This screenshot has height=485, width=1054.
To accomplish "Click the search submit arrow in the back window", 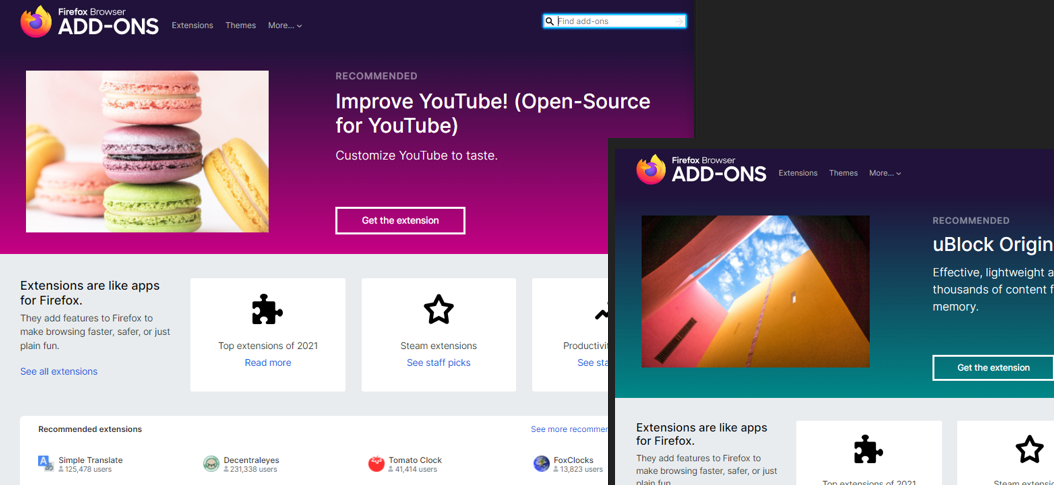I will (679, 21).
